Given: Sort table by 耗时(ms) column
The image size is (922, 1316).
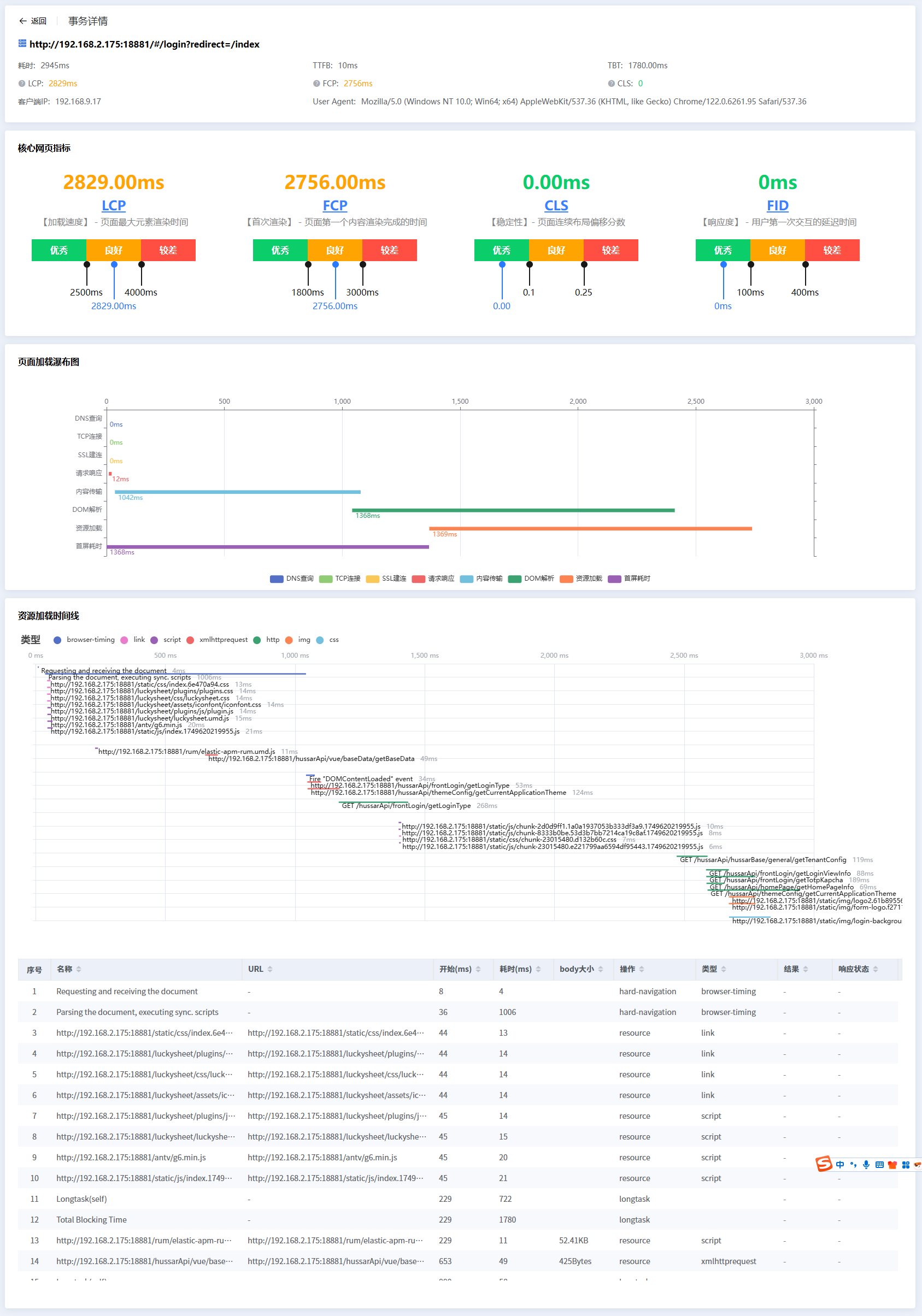Looking at the screenshot, I should tap(520, 969).
